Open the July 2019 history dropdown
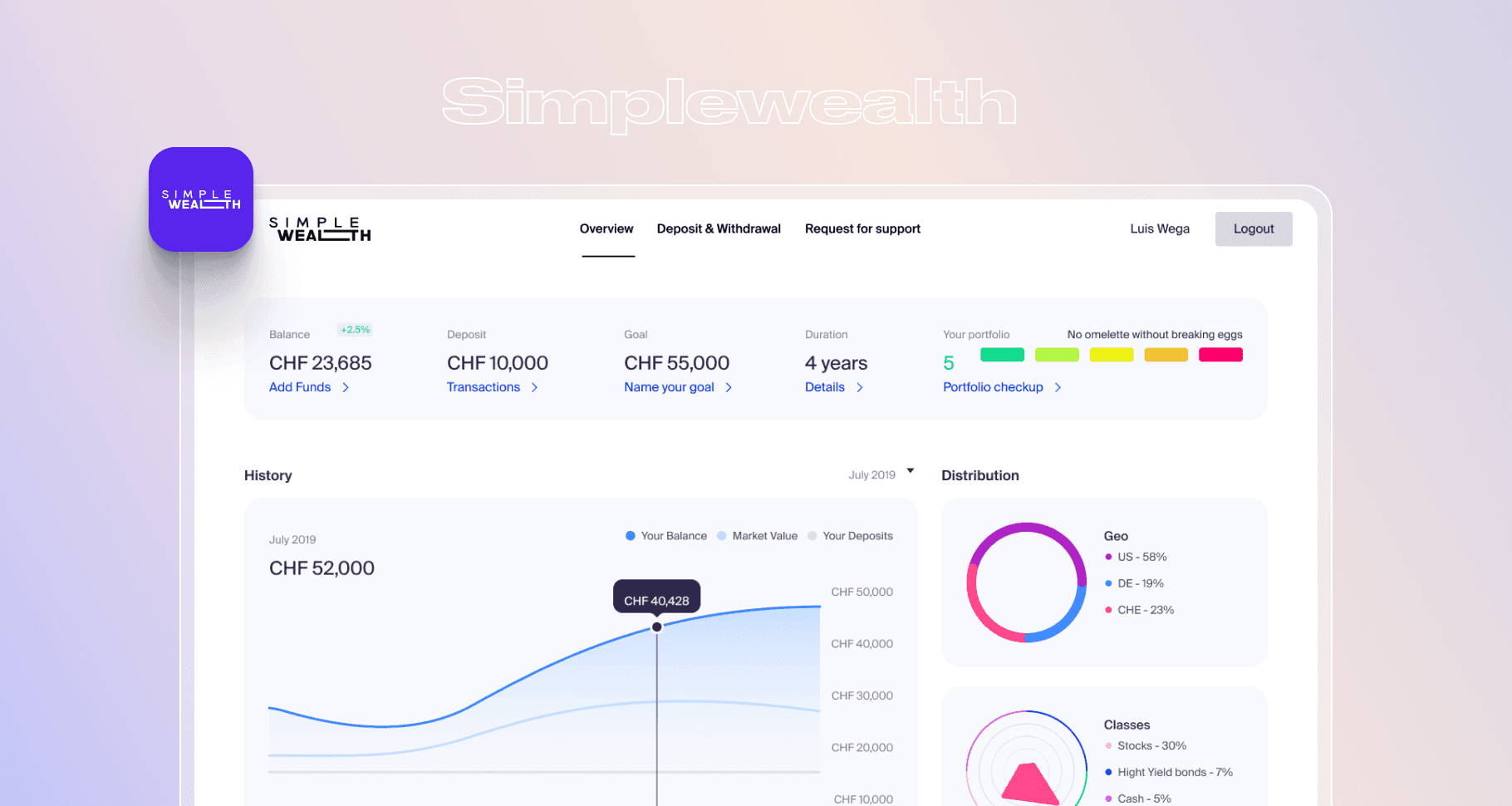The image size is (1512, 806). click(x=881, y=474)
